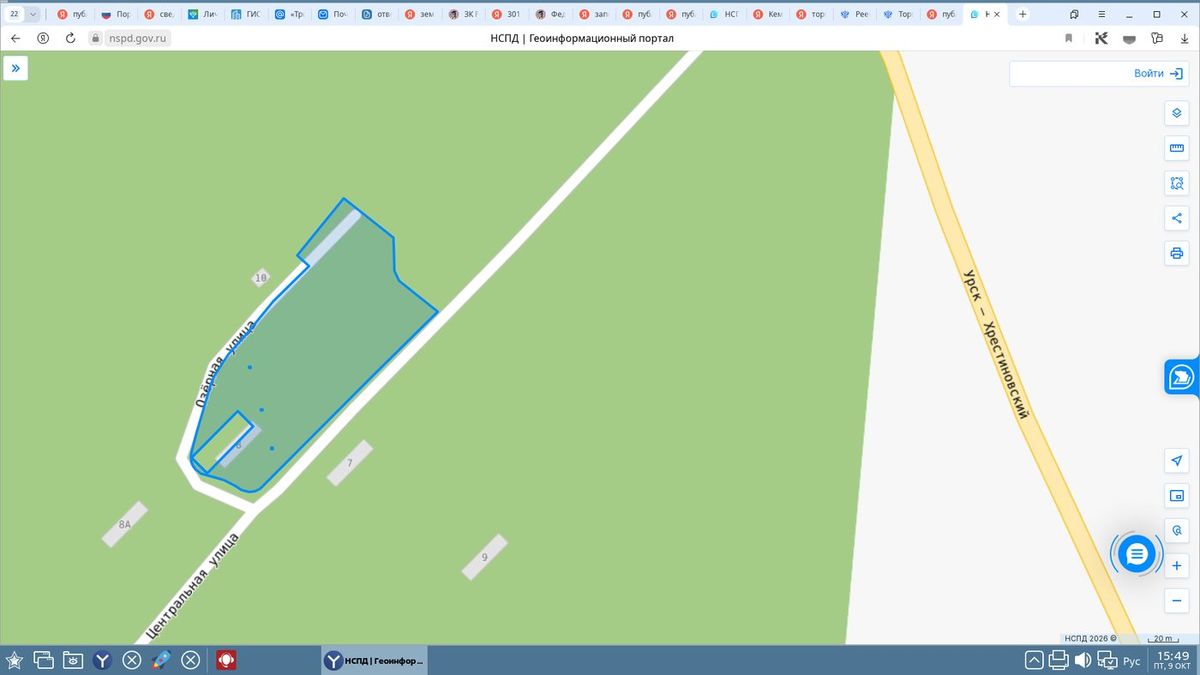This screenshot has width=1200, height=675.
Task: Locate my position on the map
Action: 1177,460
